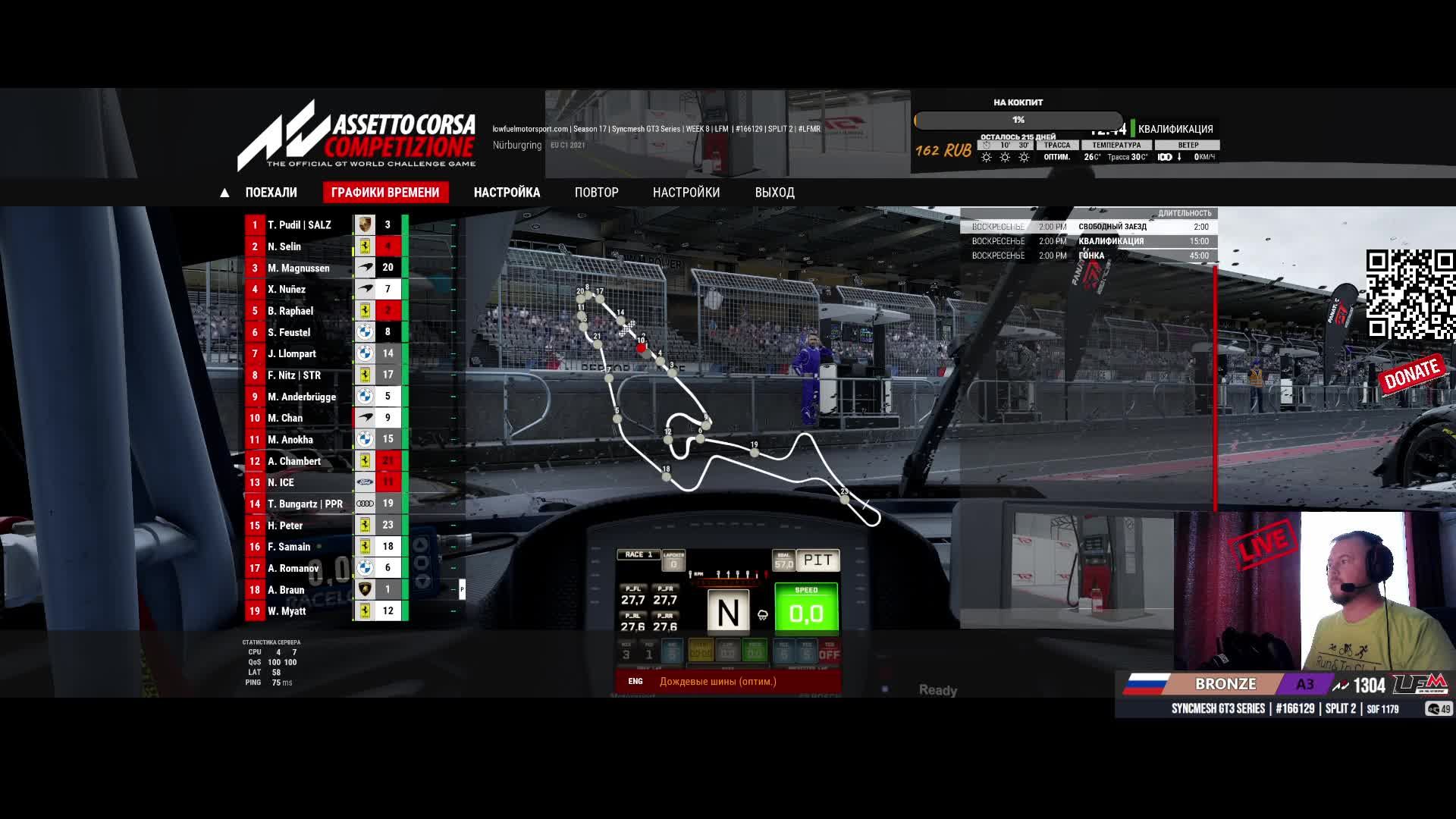Click the McLaren logo next to M. Magnussen

(365, 268)
